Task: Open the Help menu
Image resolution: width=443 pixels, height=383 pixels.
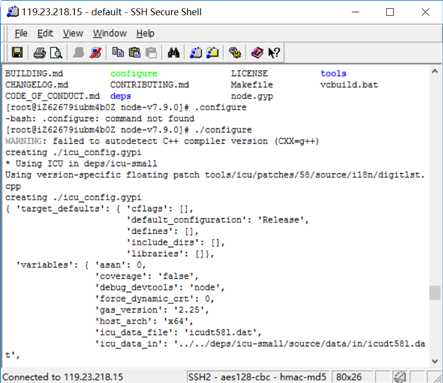Action: 145,33
